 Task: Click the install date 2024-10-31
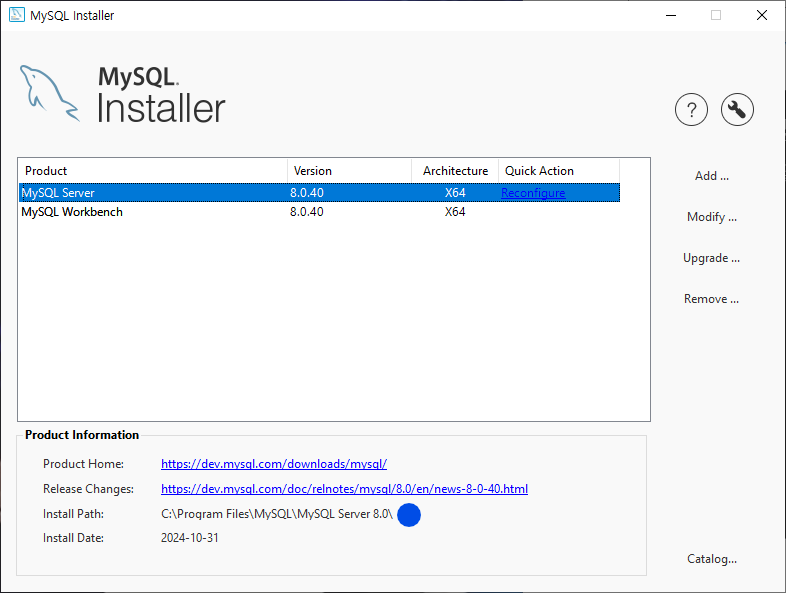(190, 538)
